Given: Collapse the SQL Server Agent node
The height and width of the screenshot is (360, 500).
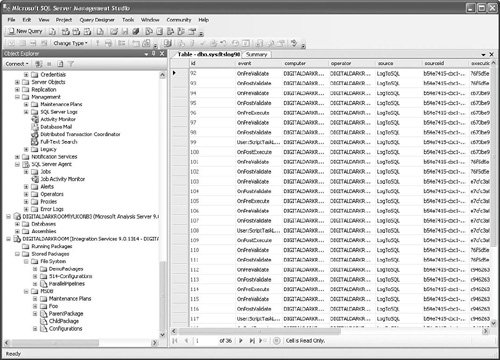Looking at the screenshot, I should (17, 164).
